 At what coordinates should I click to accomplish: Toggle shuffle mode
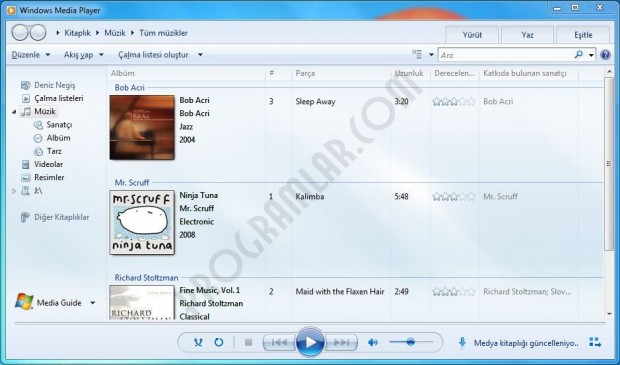click(x=198, y=342)
